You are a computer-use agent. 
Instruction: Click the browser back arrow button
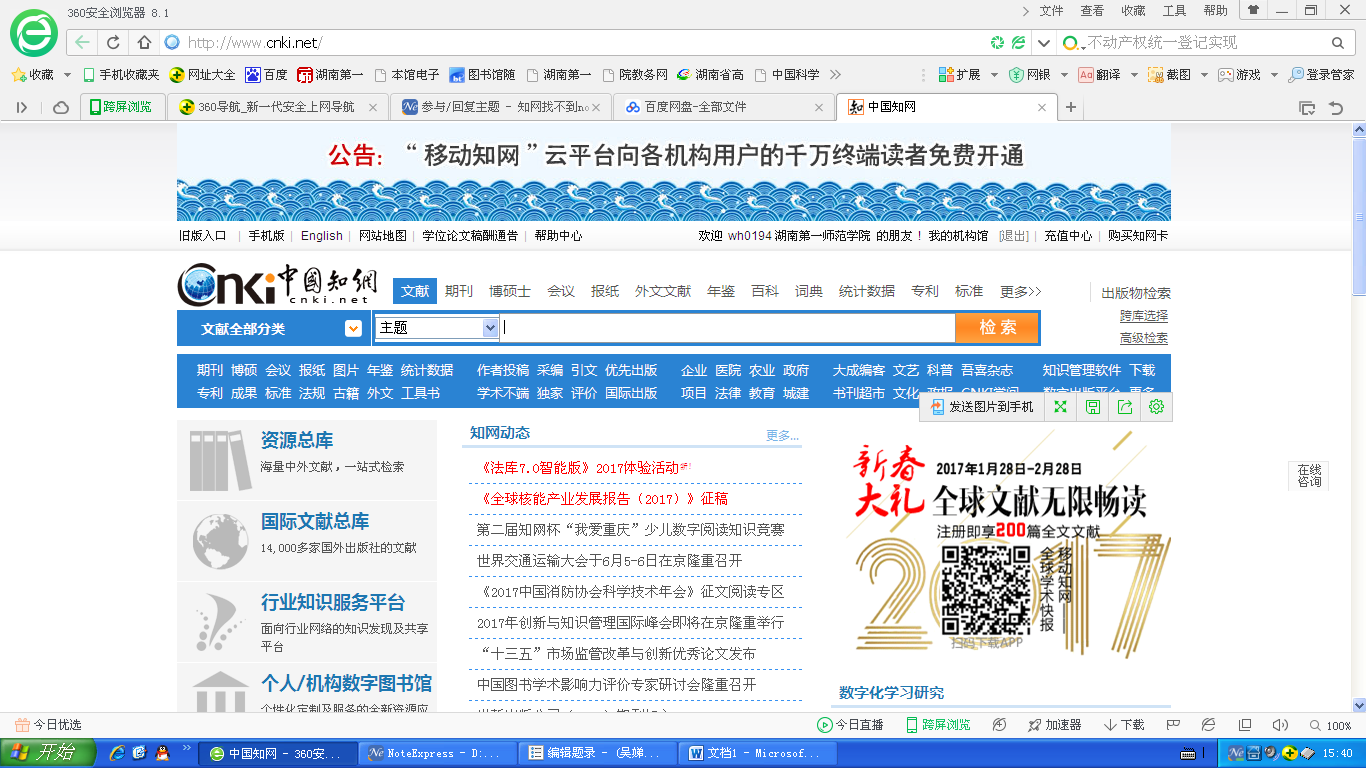[82, 43]
